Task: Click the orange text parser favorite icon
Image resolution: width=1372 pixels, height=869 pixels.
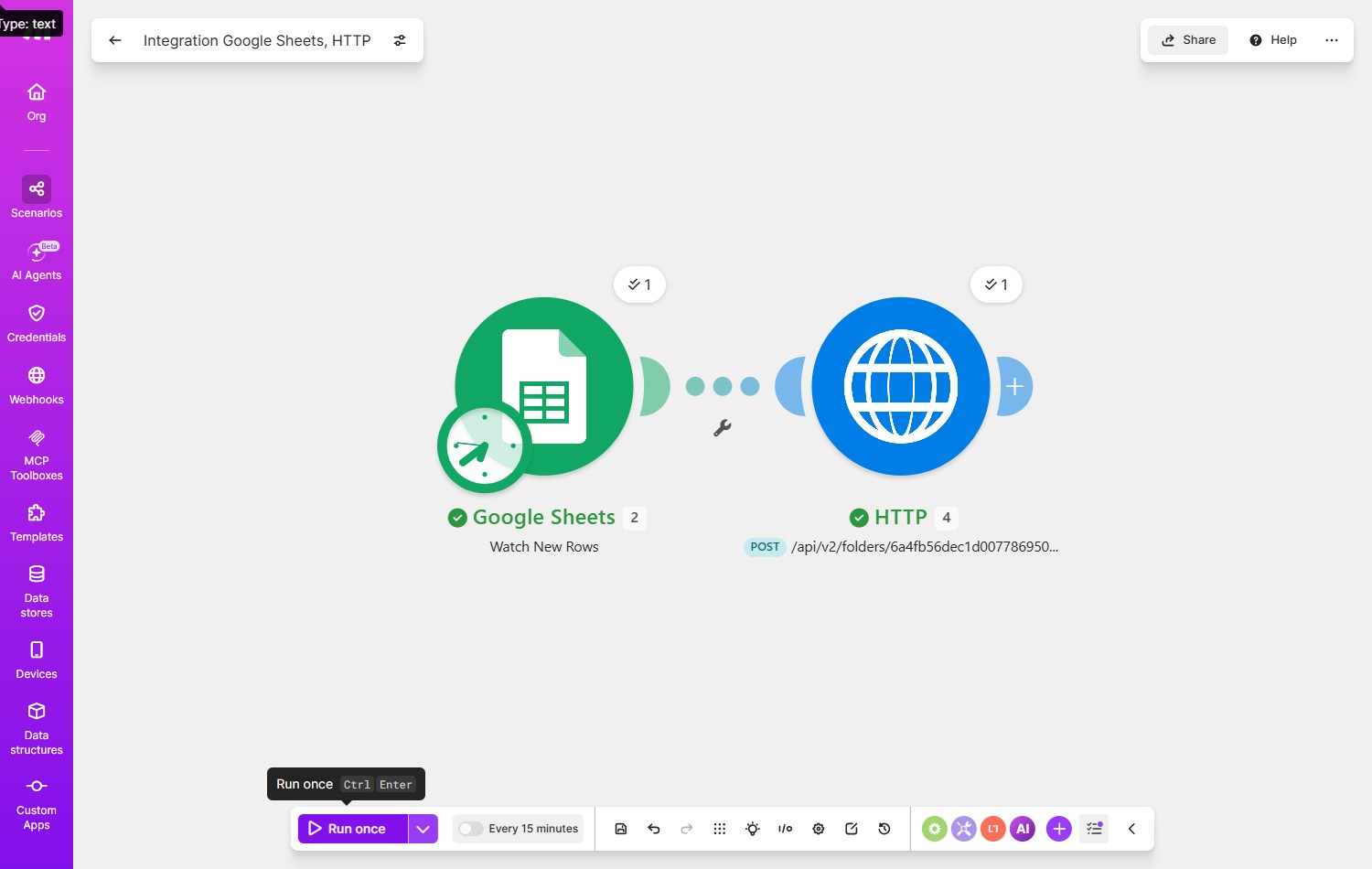Action: pos(993,829)
